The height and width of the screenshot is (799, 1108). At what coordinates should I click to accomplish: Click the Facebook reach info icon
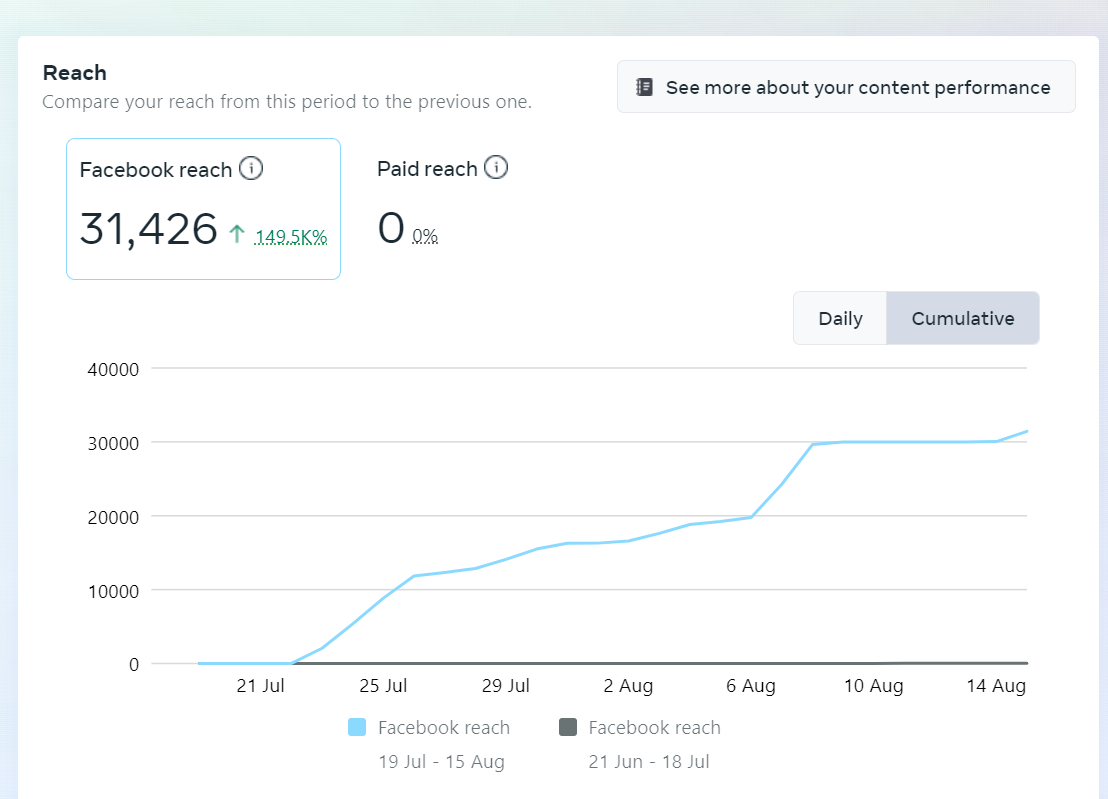click(x=251, y=168)
